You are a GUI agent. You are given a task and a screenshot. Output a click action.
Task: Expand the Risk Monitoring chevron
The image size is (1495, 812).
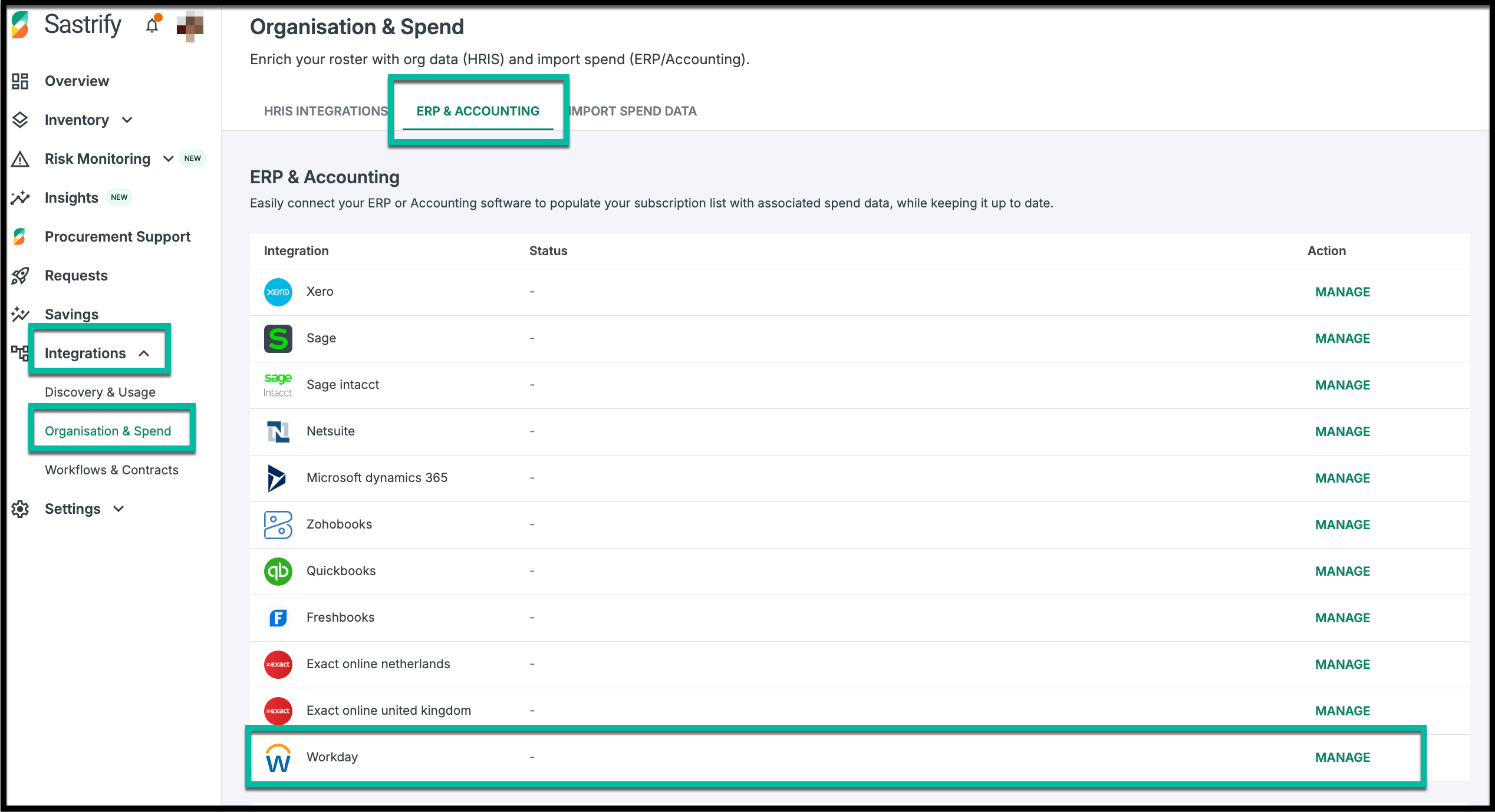pos(168,159)
